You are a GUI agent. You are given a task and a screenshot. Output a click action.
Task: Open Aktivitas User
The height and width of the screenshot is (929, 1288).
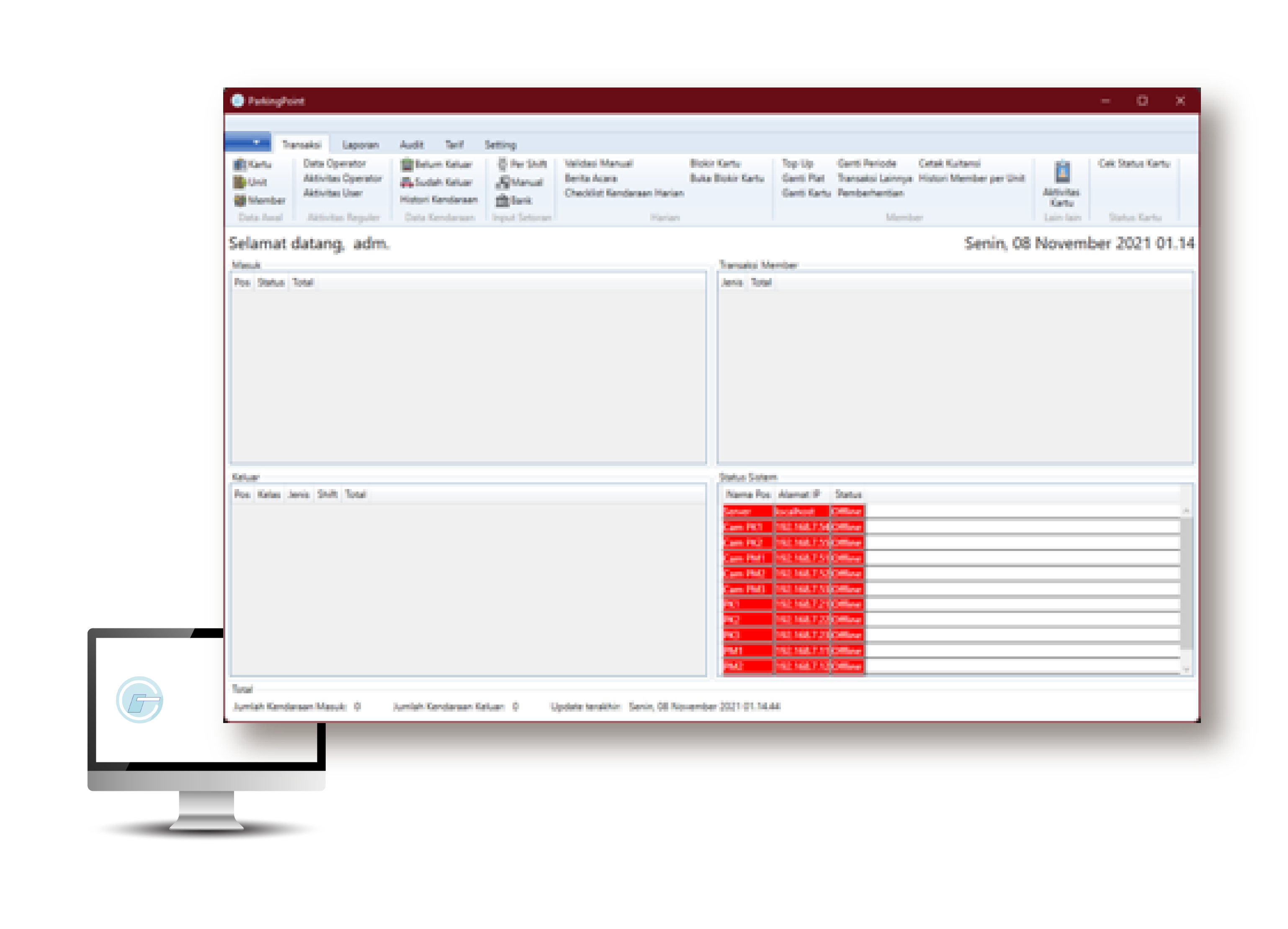333,193
